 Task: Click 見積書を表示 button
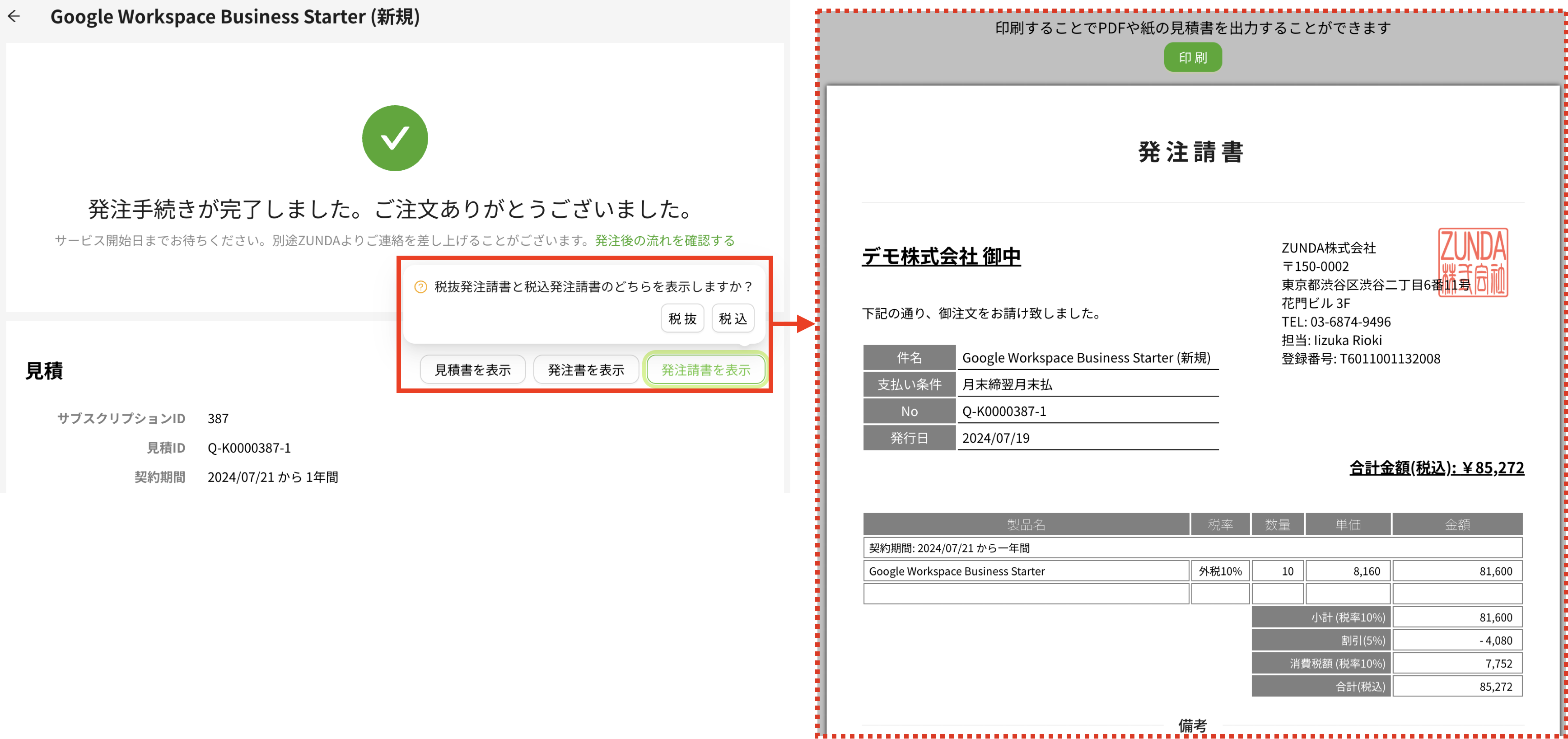pyautogui.click(x=473, y=369)
